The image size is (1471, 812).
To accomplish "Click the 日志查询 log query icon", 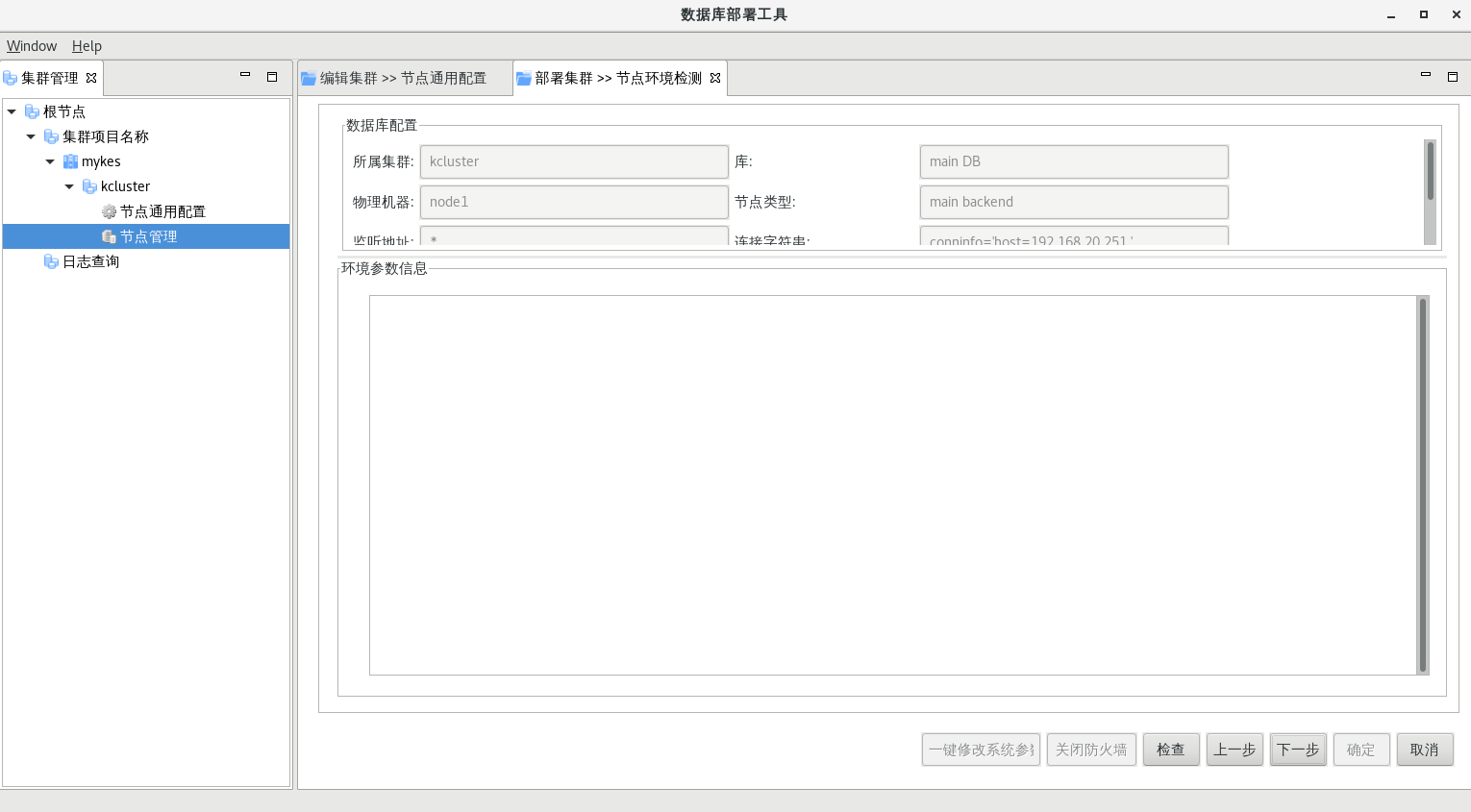I will point(51,261).
